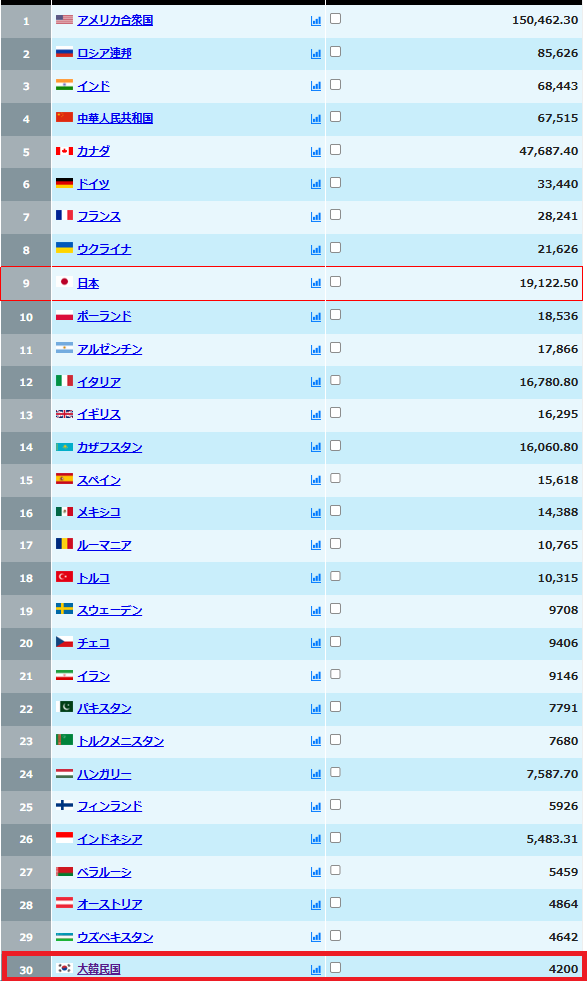This screenshot has width=587, height=981.
Task: Tick the checkbox for インド
Action: point(335,84)
